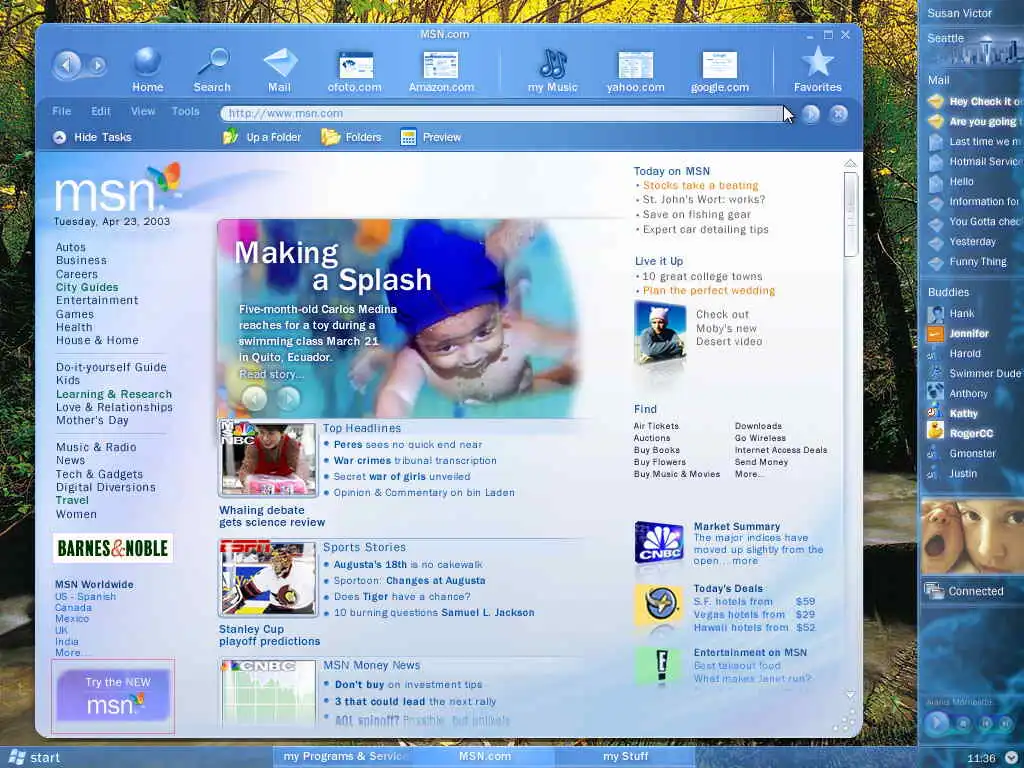Viewport: 1024px width, 768px height.
Task: Open the Travel category link
Action: click(x=72, y=500)
